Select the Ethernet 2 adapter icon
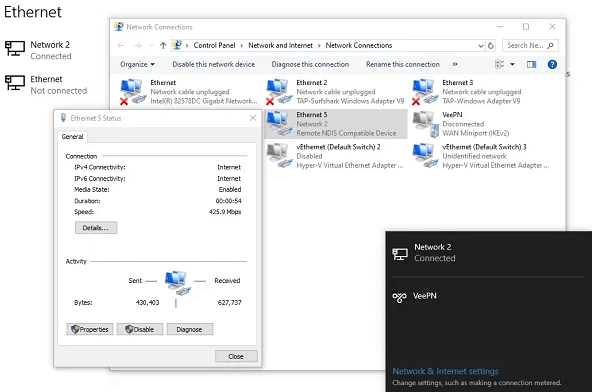593x392 pixels. click(279, 91)
